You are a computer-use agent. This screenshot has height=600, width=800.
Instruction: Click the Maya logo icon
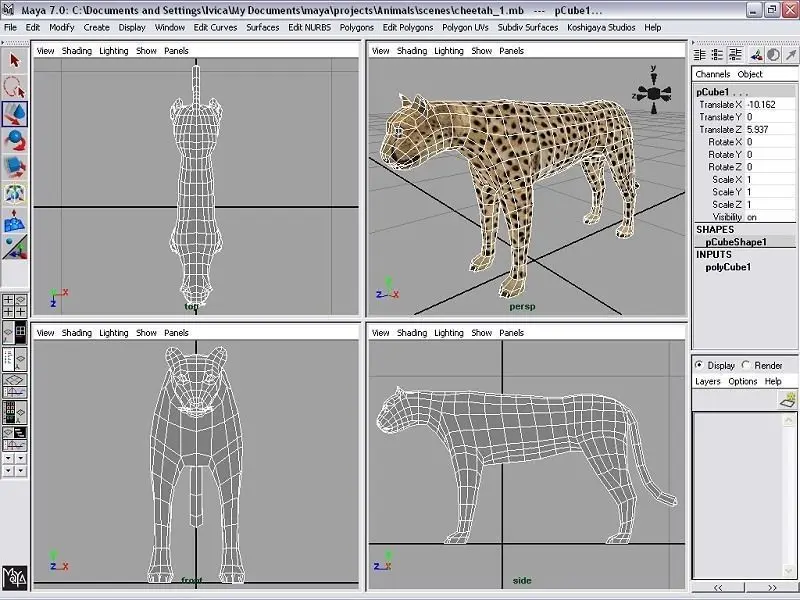point(14,577)
